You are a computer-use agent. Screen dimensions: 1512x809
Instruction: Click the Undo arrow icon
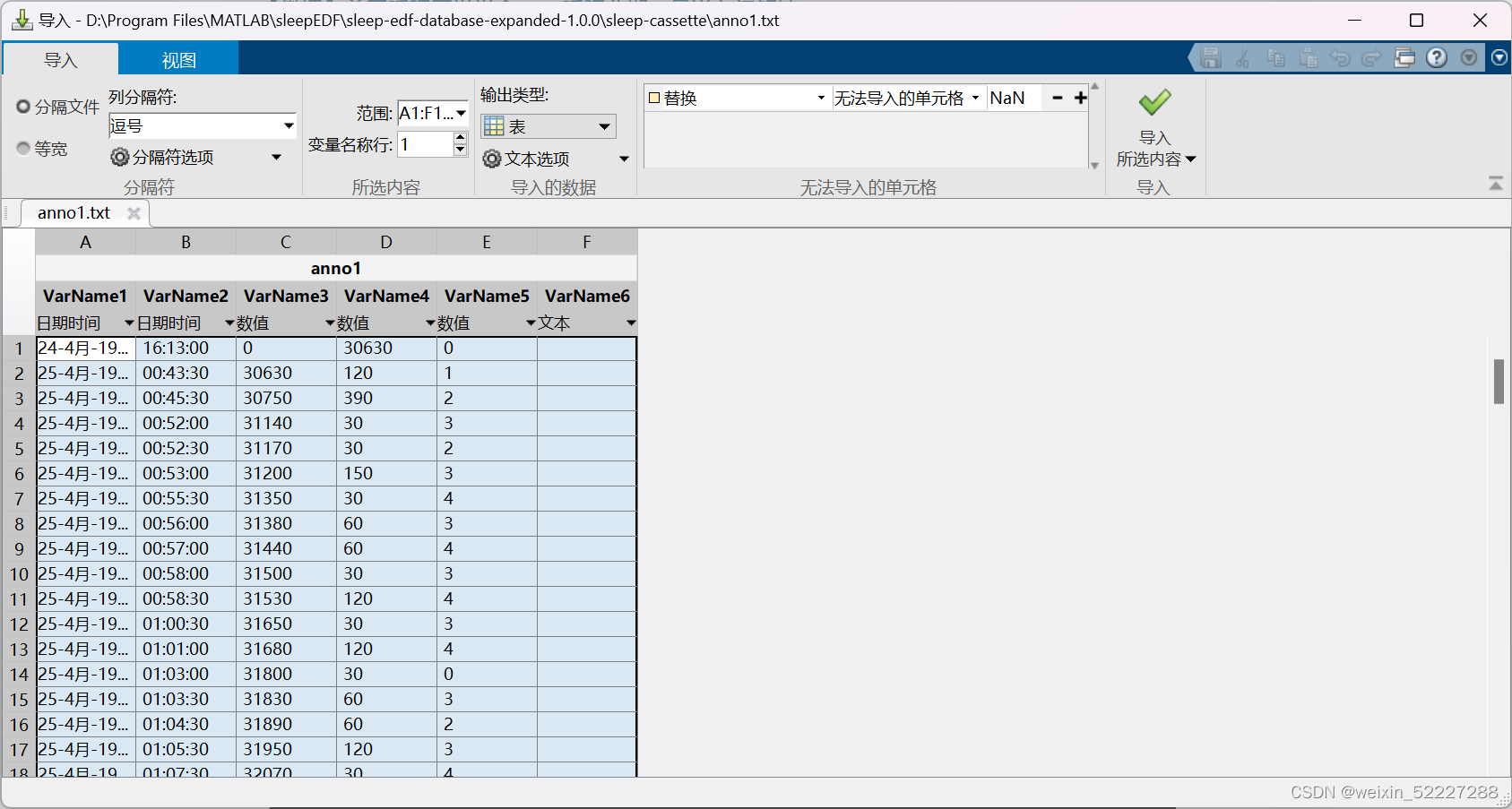click(x=1340, y=58)
